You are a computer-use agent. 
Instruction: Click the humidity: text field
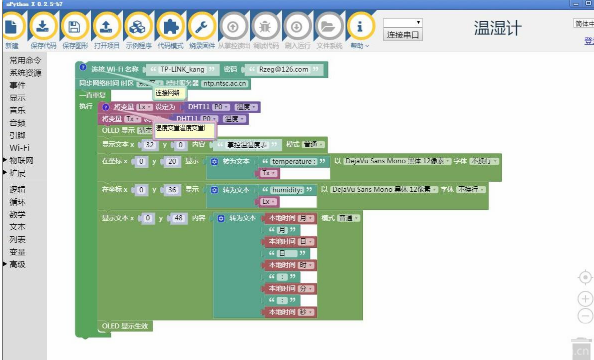click(x=288, y=190)
